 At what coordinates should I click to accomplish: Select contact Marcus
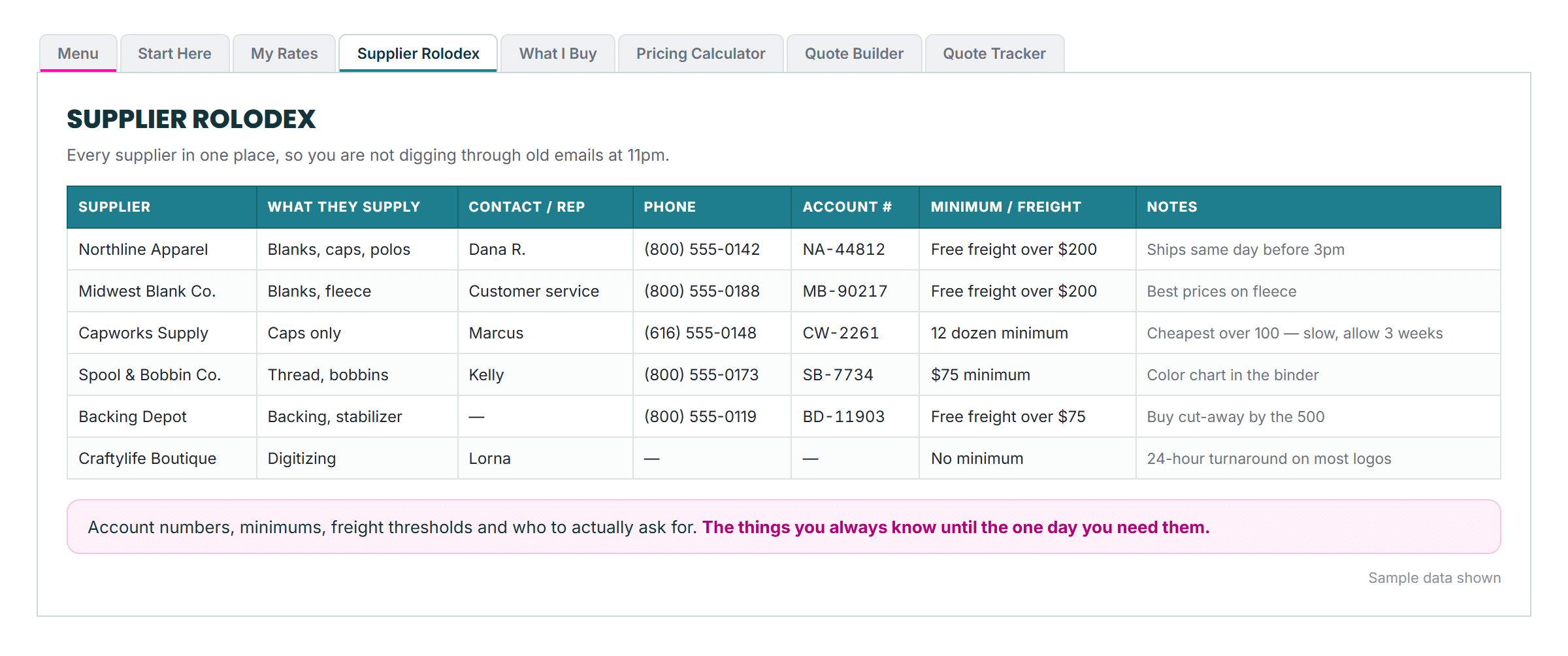tap(546, 333)
